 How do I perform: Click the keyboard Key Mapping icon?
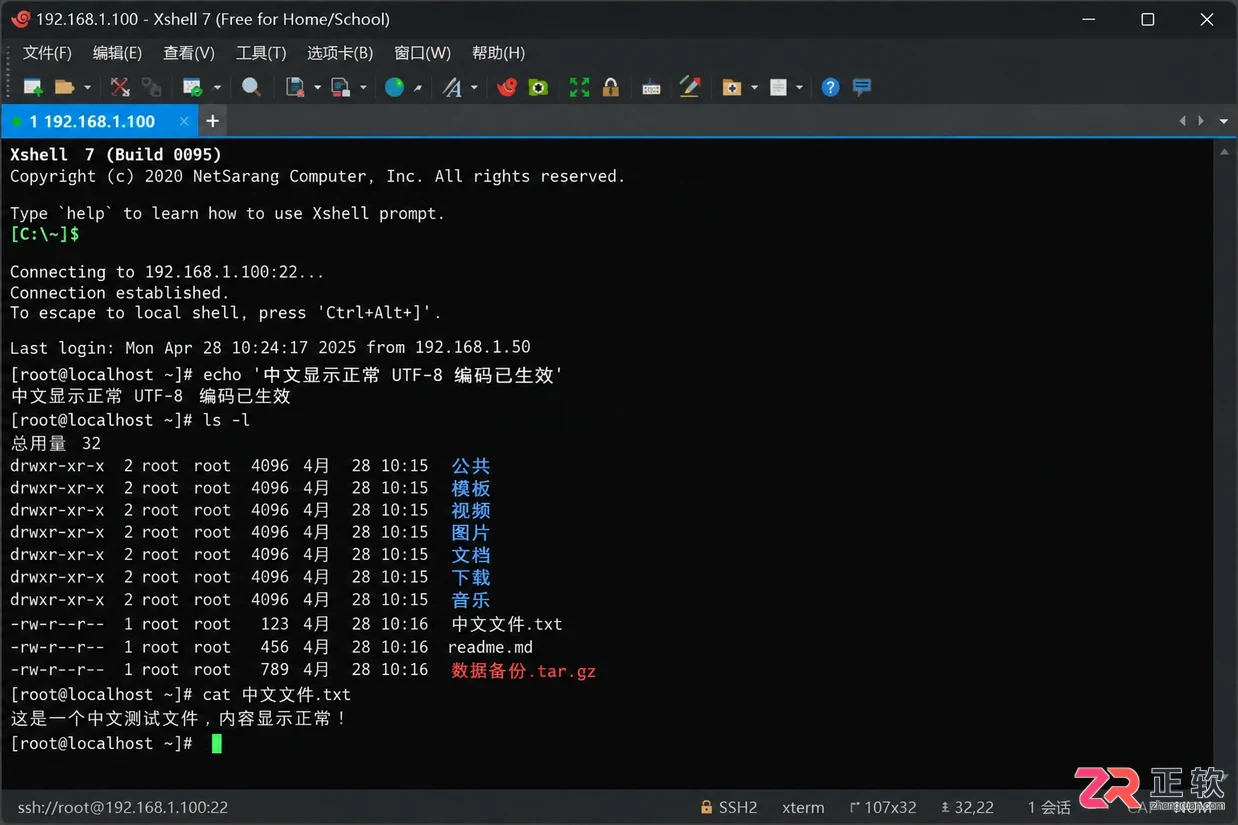click(x=651, y=87)
